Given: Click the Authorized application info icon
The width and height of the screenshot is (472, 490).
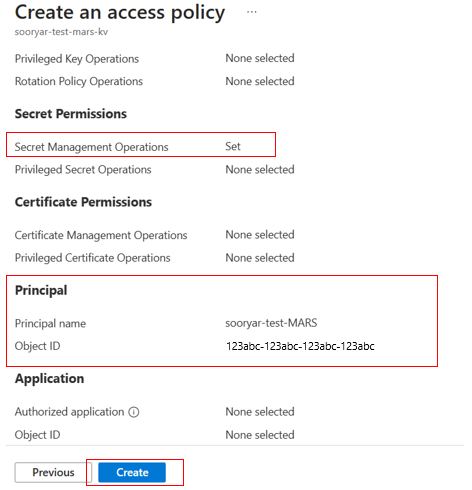Looking at the screenshot, I should point(134,412).
